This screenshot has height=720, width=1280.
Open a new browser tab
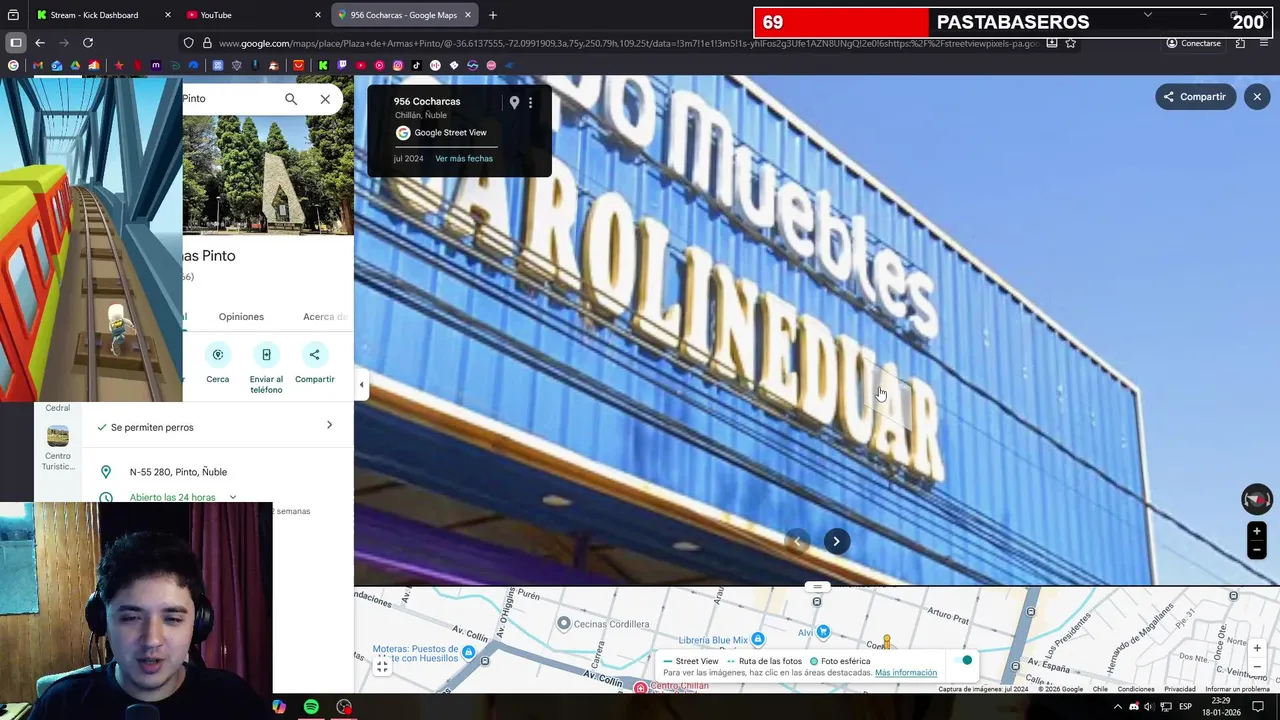493,15
